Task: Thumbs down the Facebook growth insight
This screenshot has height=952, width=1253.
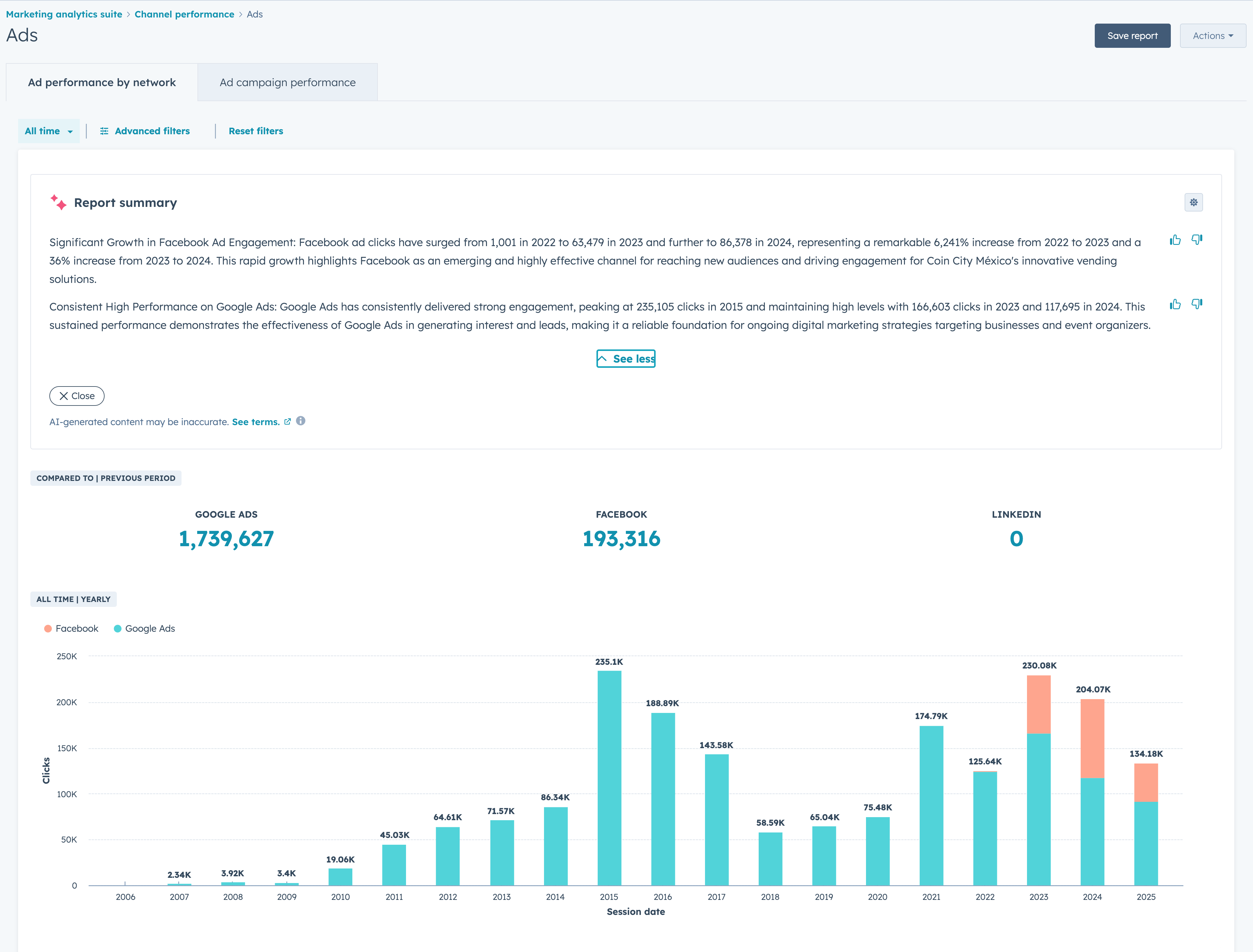Action: tap(1197, 240)
